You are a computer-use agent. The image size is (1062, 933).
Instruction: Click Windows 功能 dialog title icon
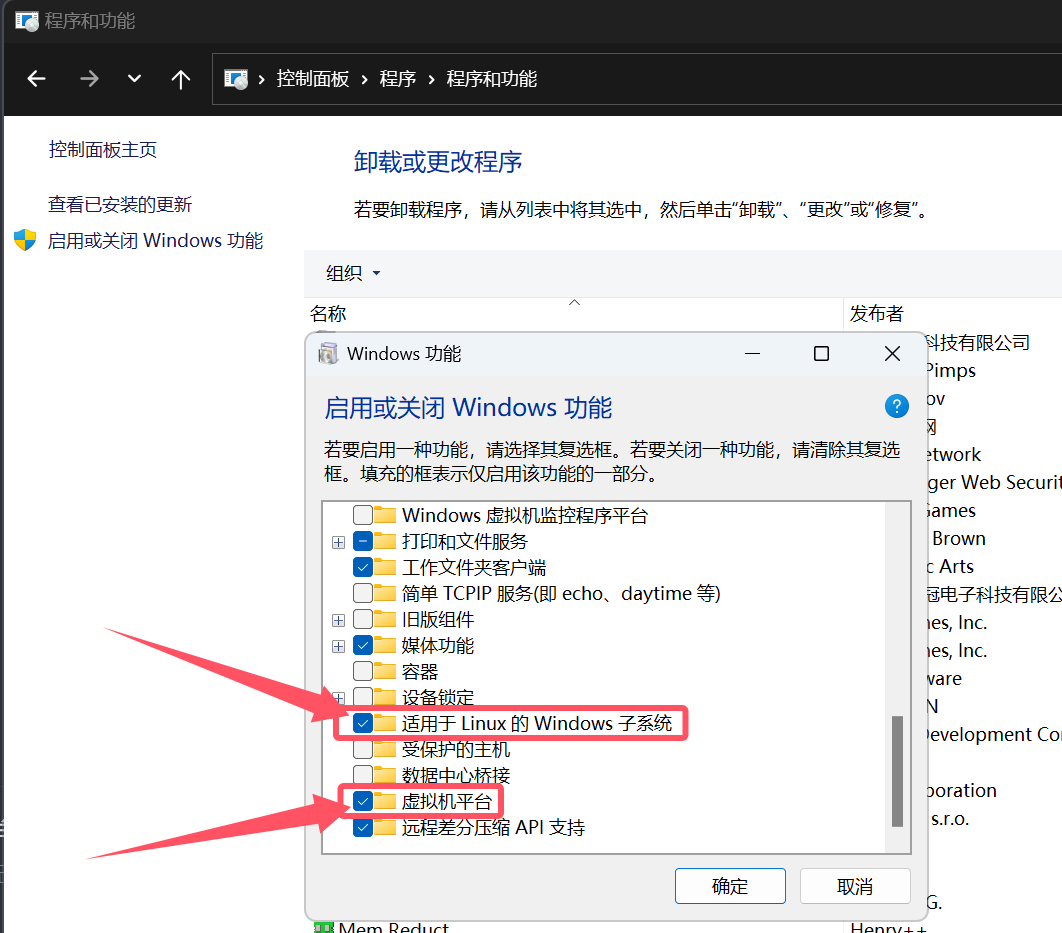[328, 353]
